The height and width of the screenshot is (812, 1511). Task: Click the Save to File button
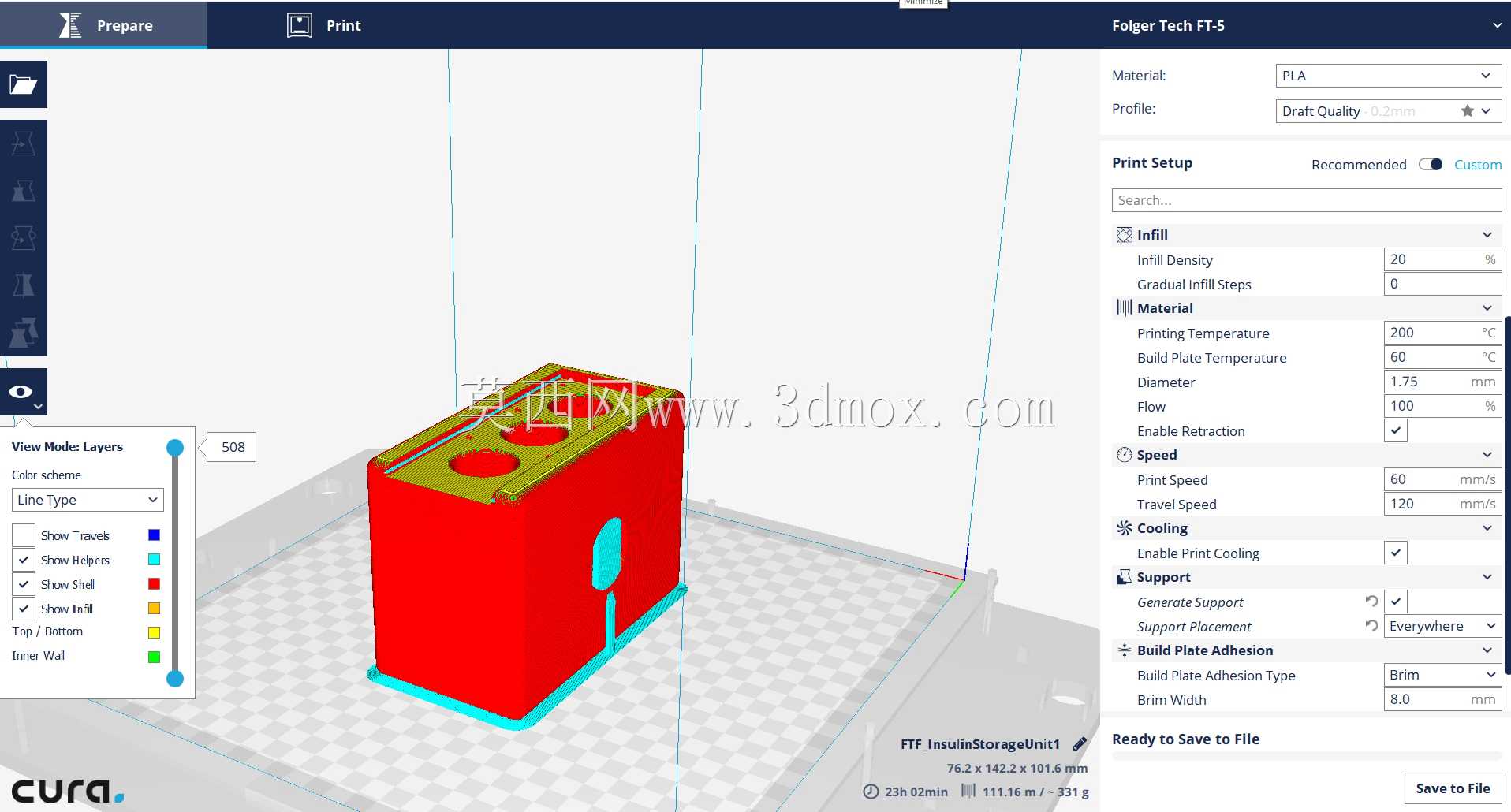(x=1453, y=788)
